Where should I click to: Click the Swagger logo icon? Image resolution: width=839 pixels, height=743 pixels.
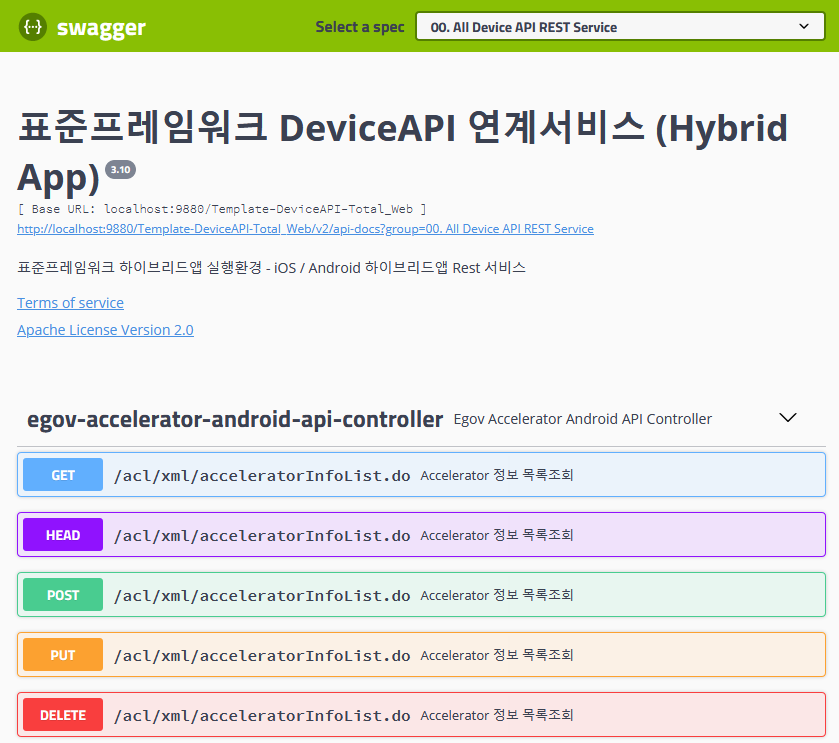click(x=32, y=27)
